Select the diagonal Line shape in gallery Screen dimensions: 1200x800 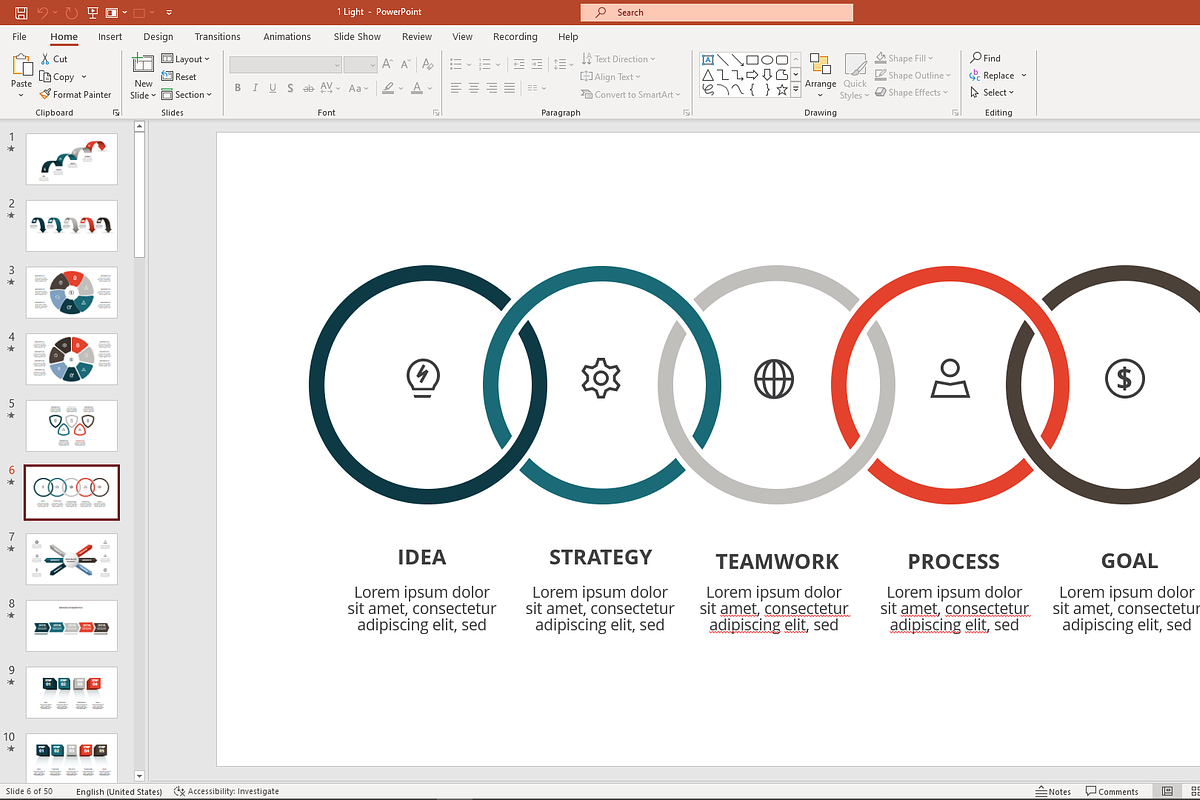pyautogui.click(x=723, y=59)
